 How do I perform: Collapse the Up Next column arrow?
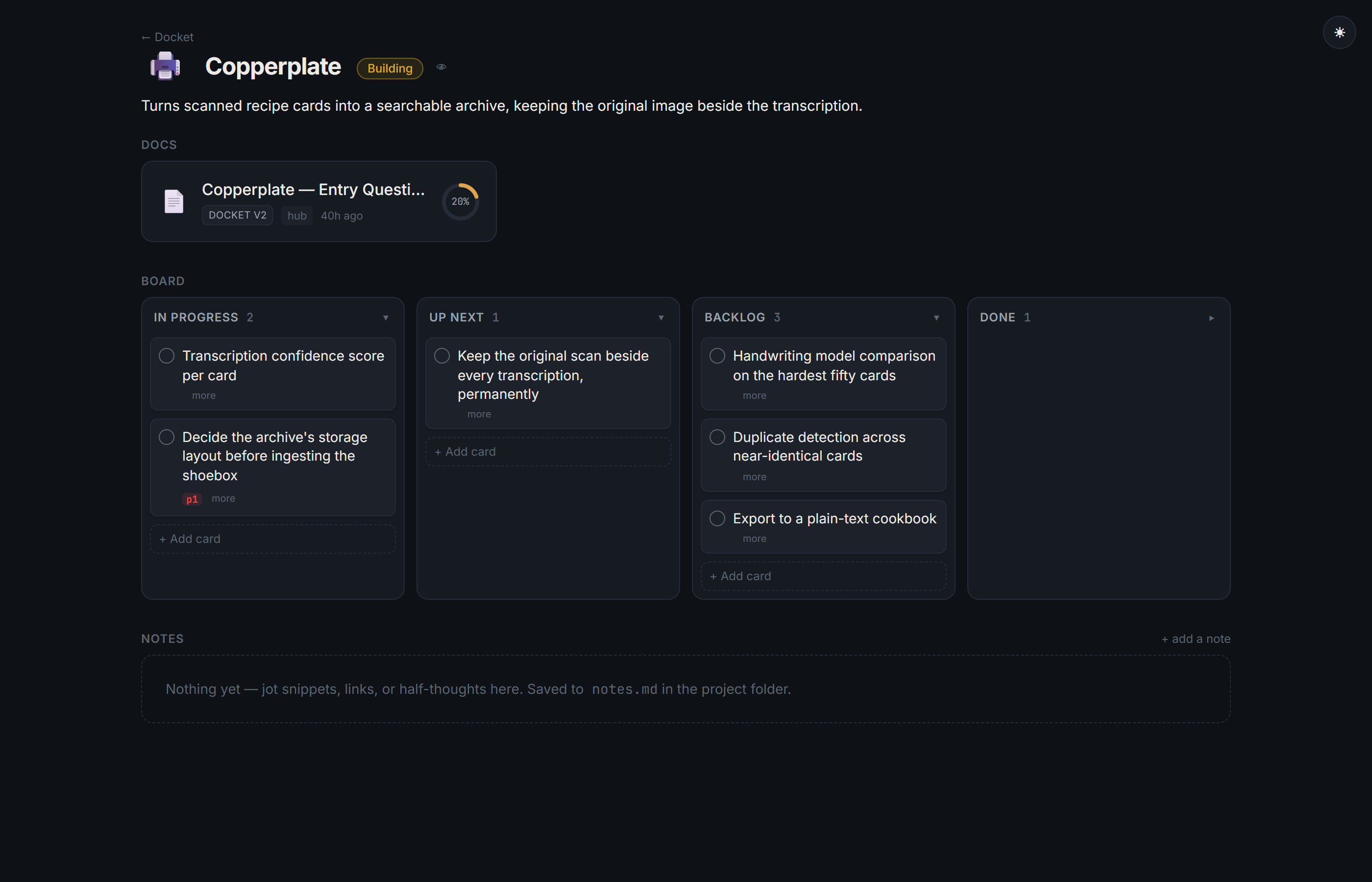pos(661,318)
